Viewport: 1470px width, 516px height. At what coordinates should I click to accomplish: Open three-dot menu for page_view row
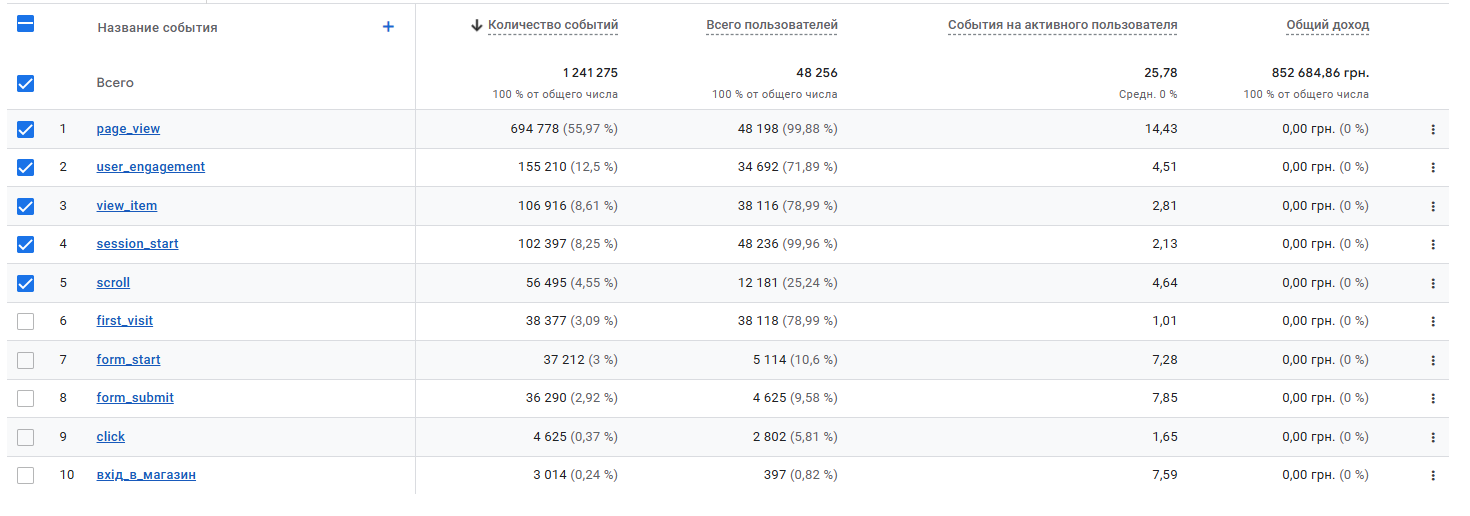1433,129
